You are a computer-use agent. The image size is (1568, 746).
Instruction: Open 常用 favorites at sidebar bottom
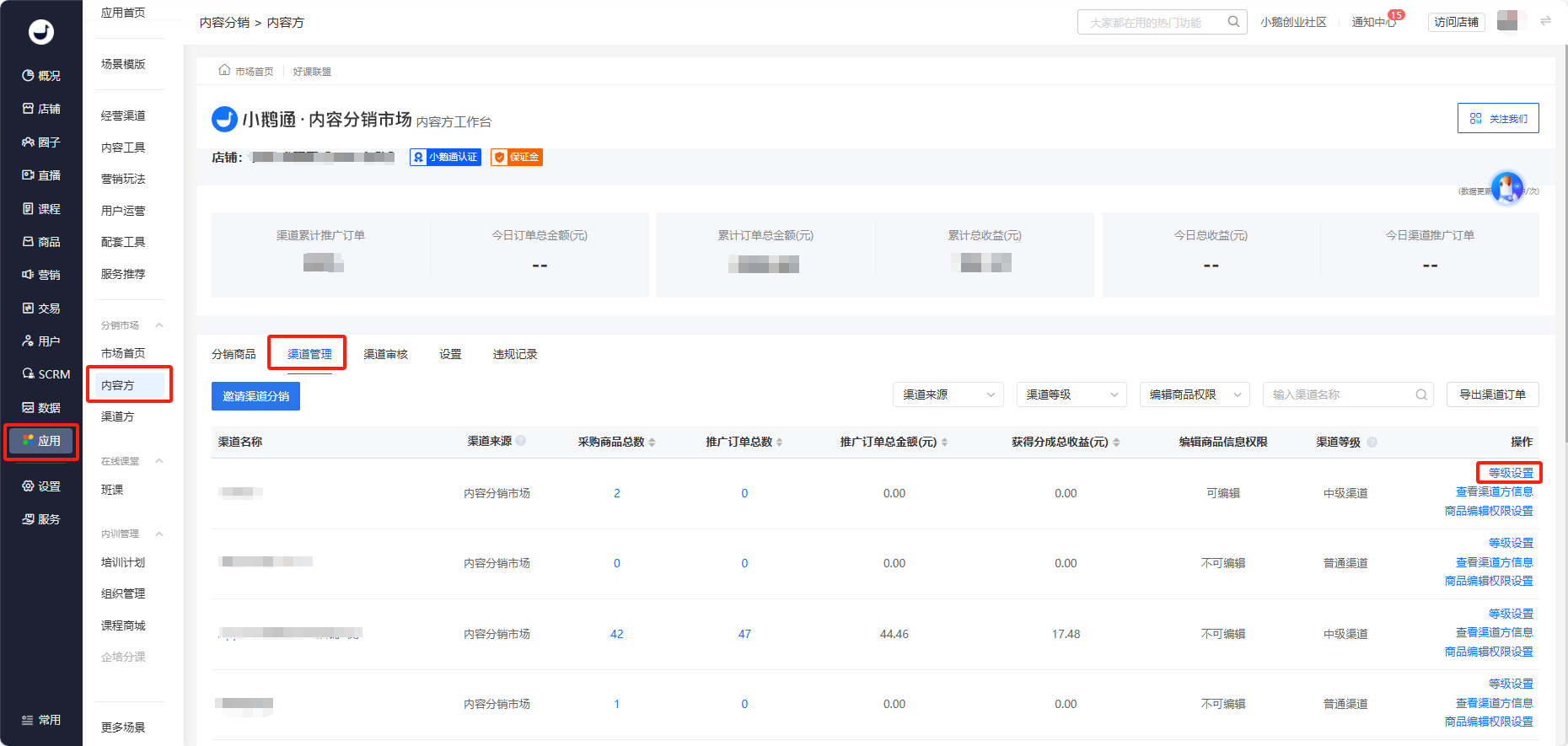pos(41,720)
